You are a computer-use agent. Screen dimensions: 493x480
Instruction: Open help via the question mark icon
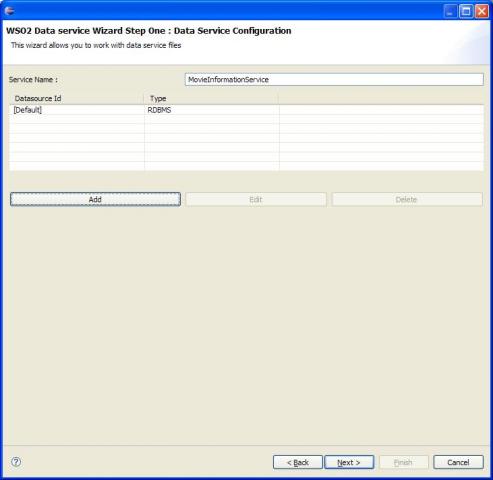point(16,462)
